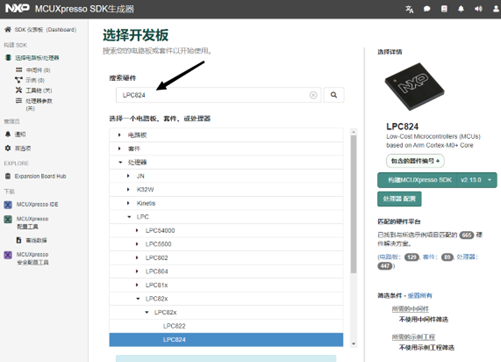Click the tree list scroll-down arrow
Screen dimensions: 501x362
click(354, 344)
